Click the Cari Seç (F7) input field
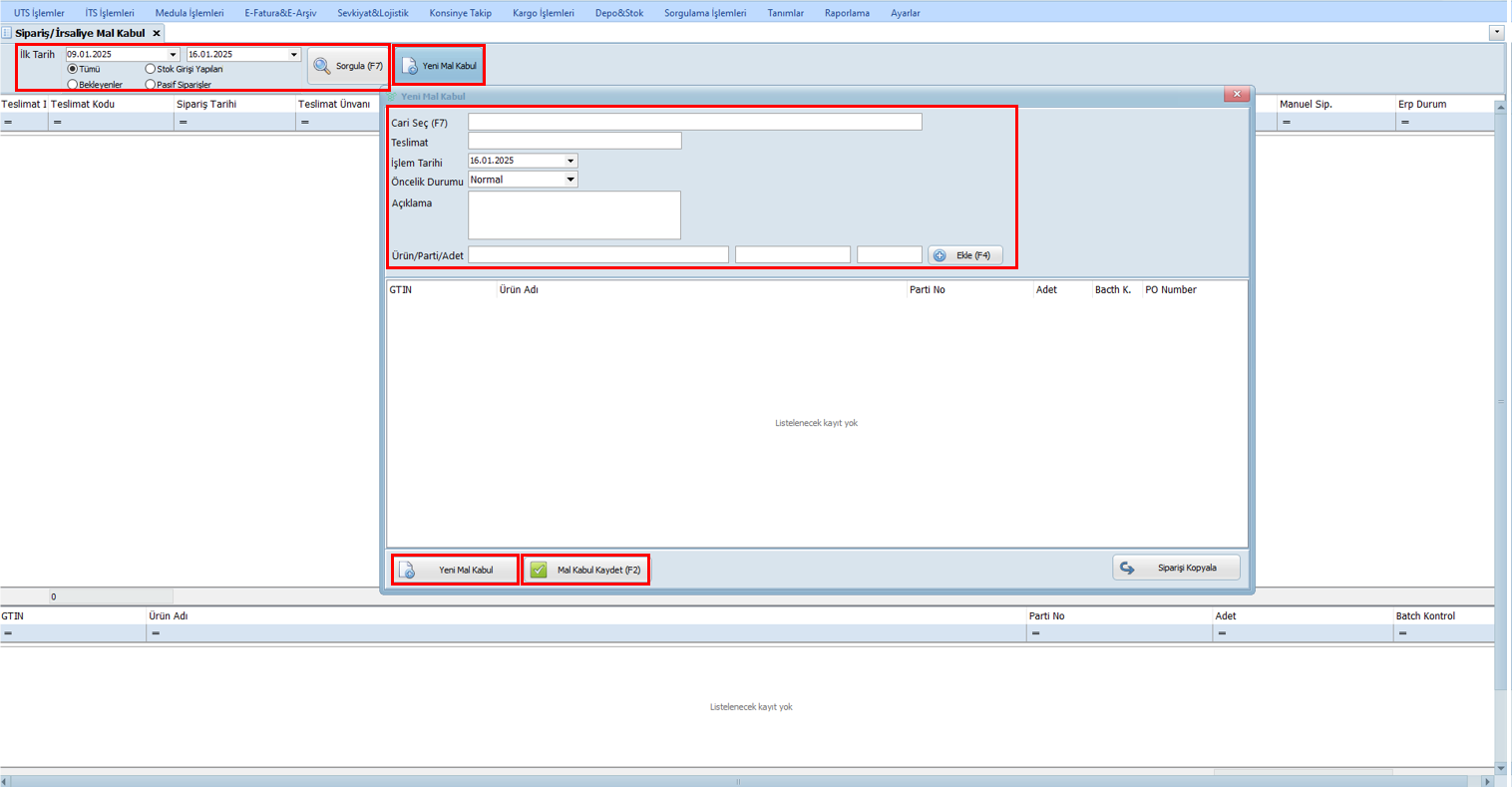 click(x=694, y=122)
